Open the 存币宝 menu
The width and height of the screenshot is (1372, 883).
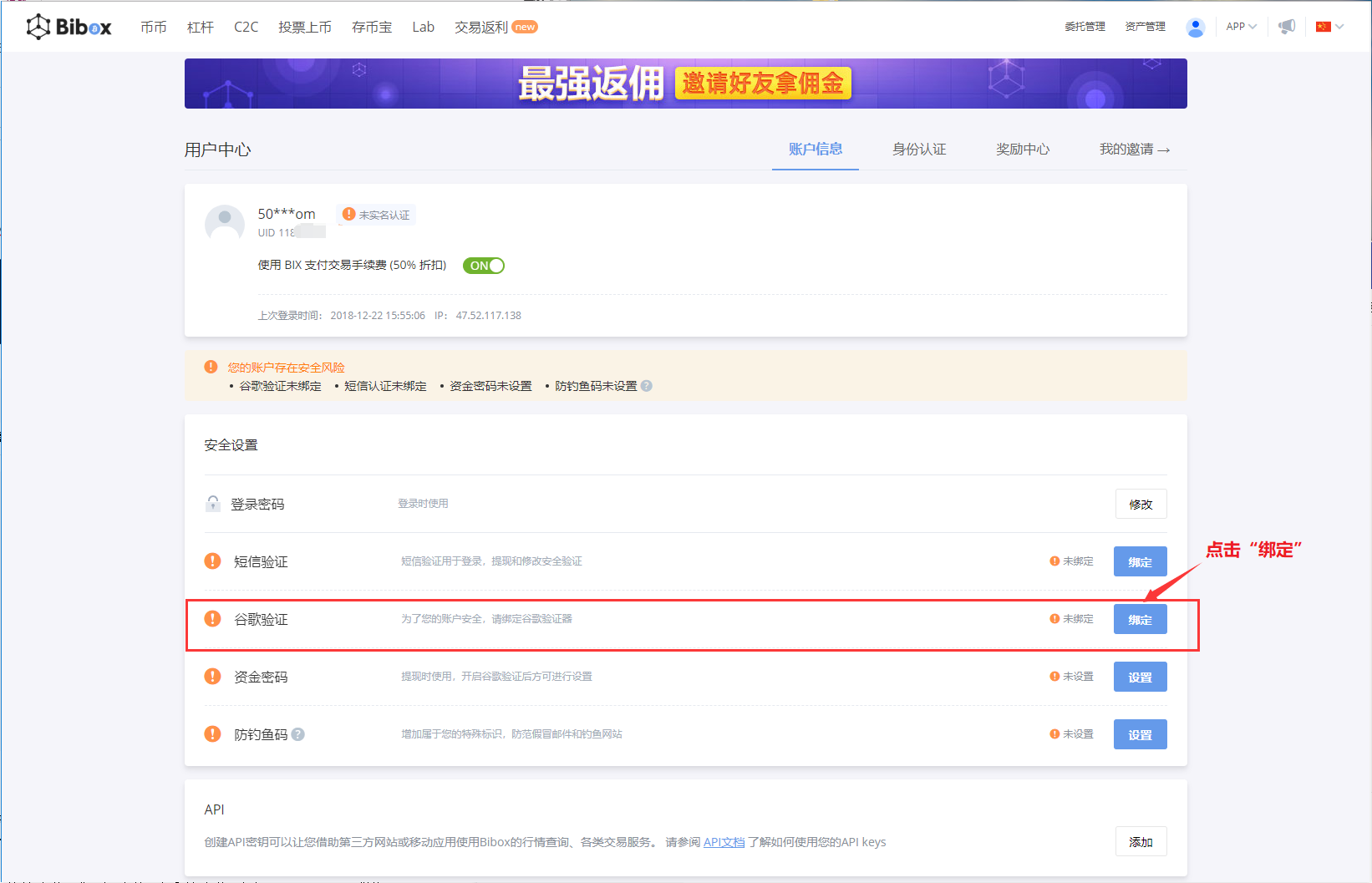coord(372,28)
